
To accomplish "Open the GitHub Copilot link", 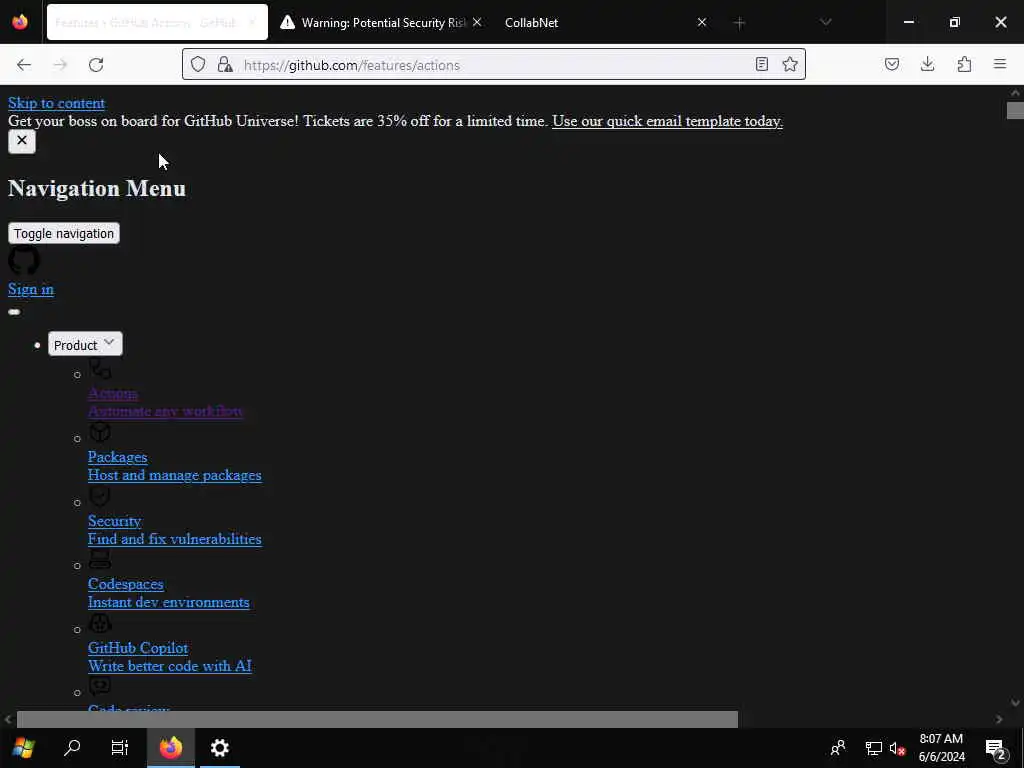I will pos(138,648).
